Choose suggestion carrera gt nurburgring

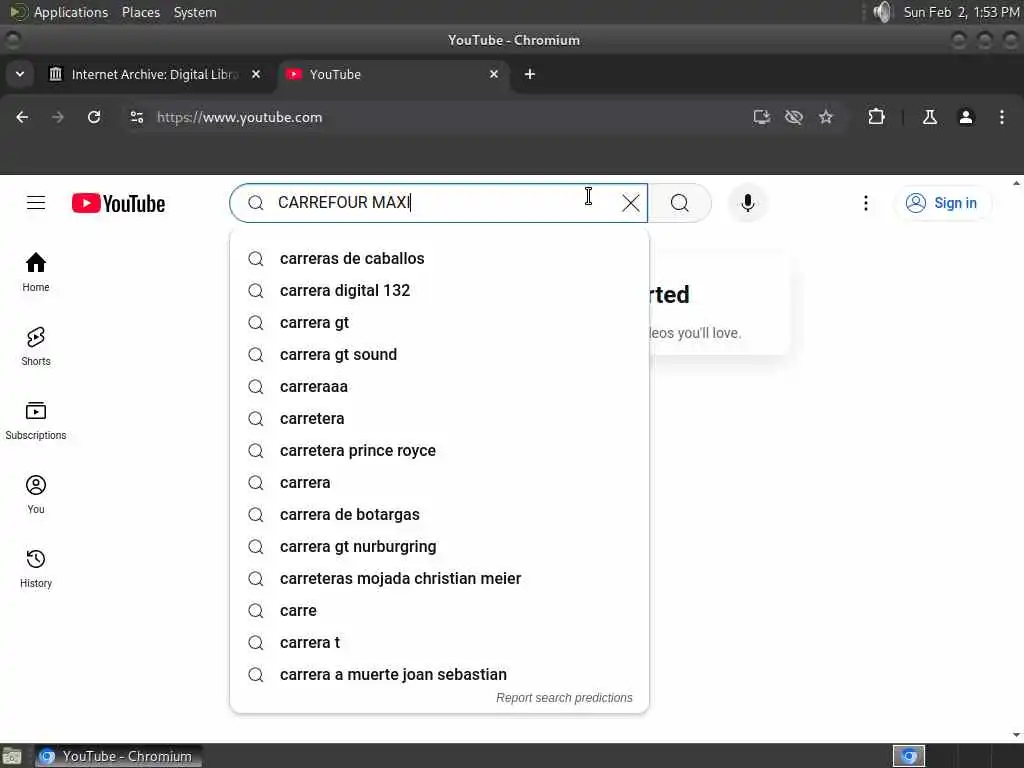coord(440,547)
